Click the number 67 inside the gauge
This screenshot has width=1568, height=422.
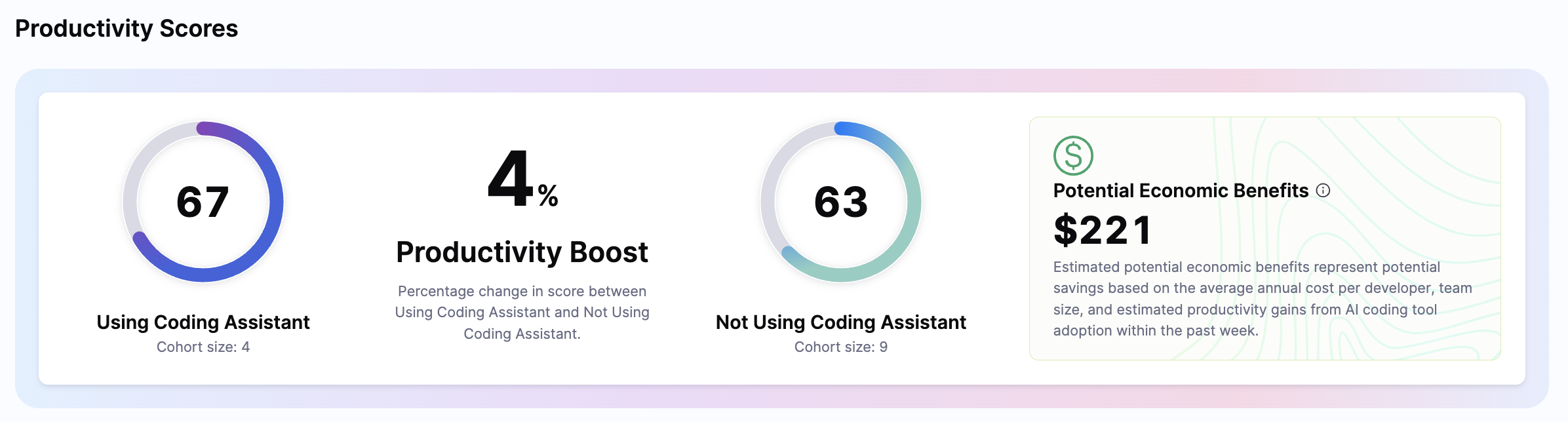point(203,202)
